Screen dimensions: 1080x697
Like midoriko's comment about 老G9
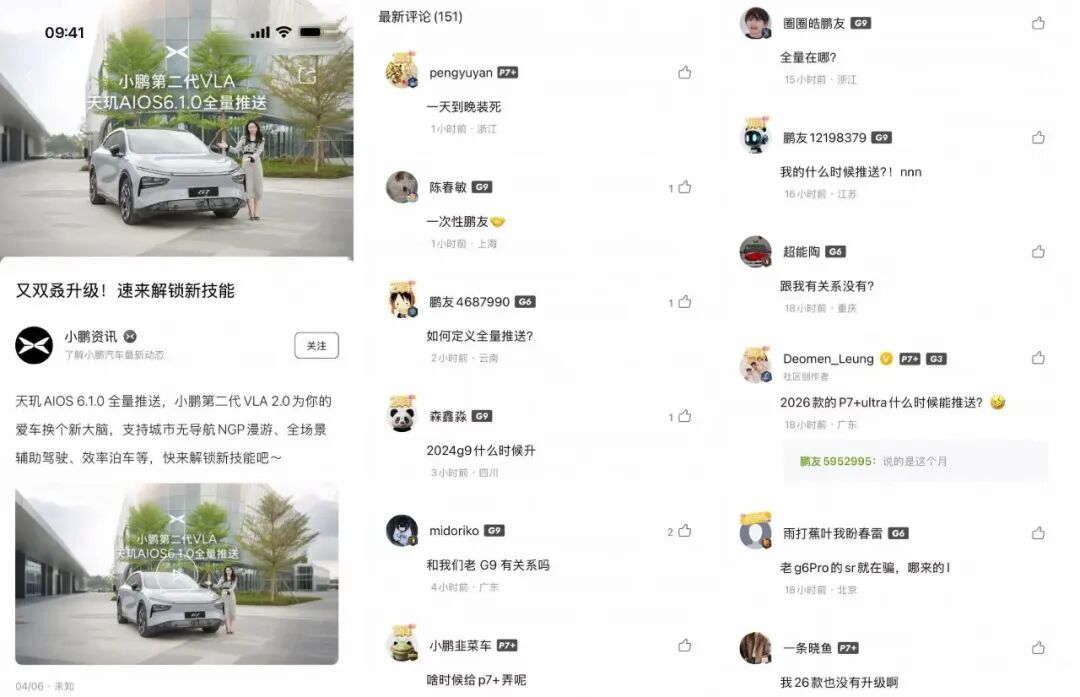point(684,530)
